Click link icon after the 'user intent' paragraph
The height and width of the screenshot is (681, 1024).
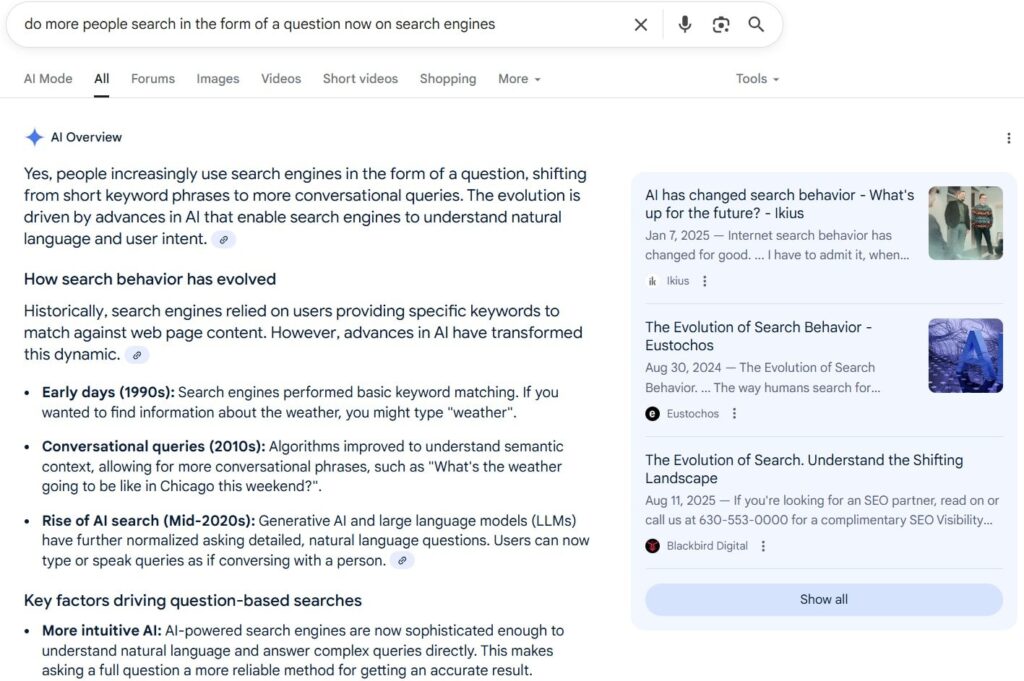click(x=223, y=240)
